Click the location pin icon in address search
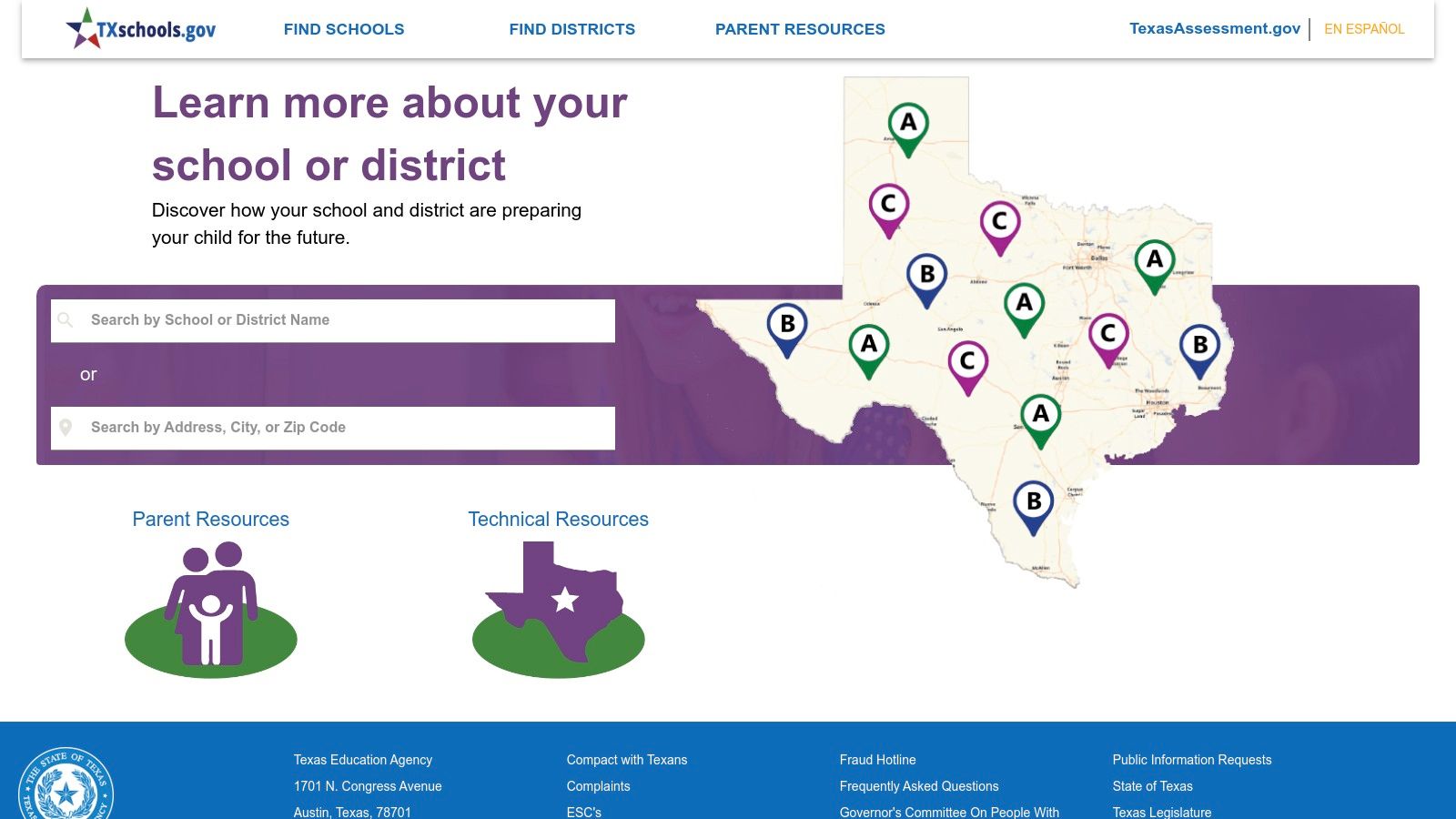Viewport: 1456px width, 819px height. [x=67, y=428]
